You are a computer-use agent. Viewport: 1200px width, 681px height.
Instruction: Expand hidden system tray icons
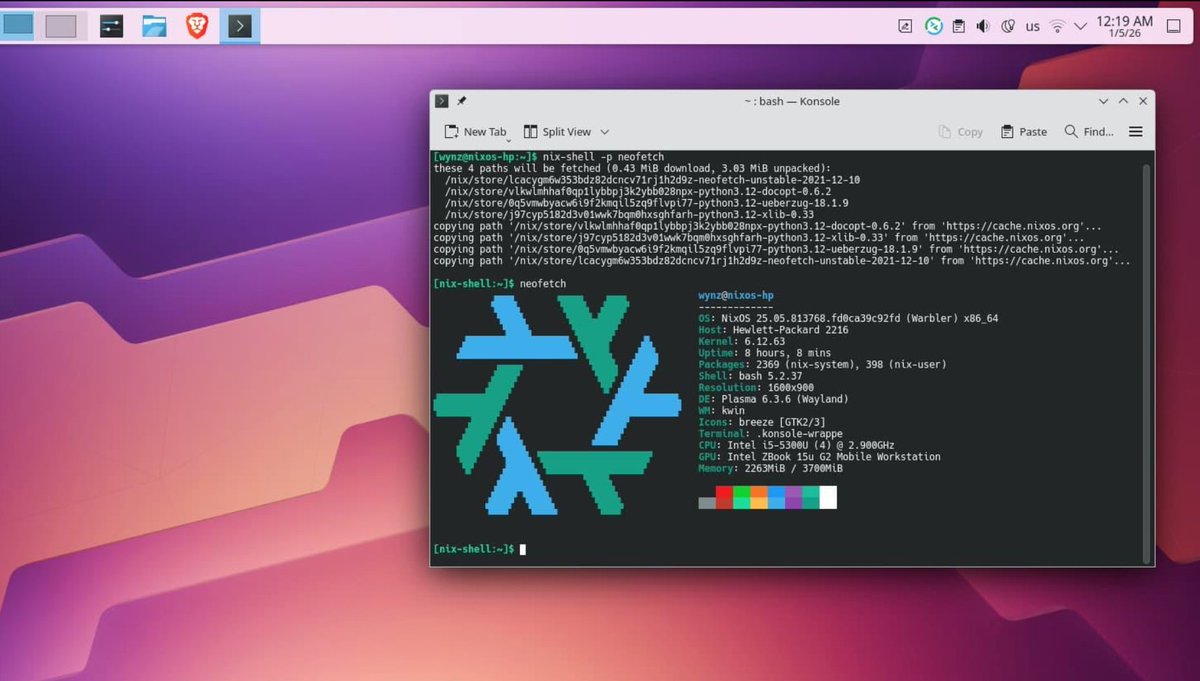tap(1080, 27)
